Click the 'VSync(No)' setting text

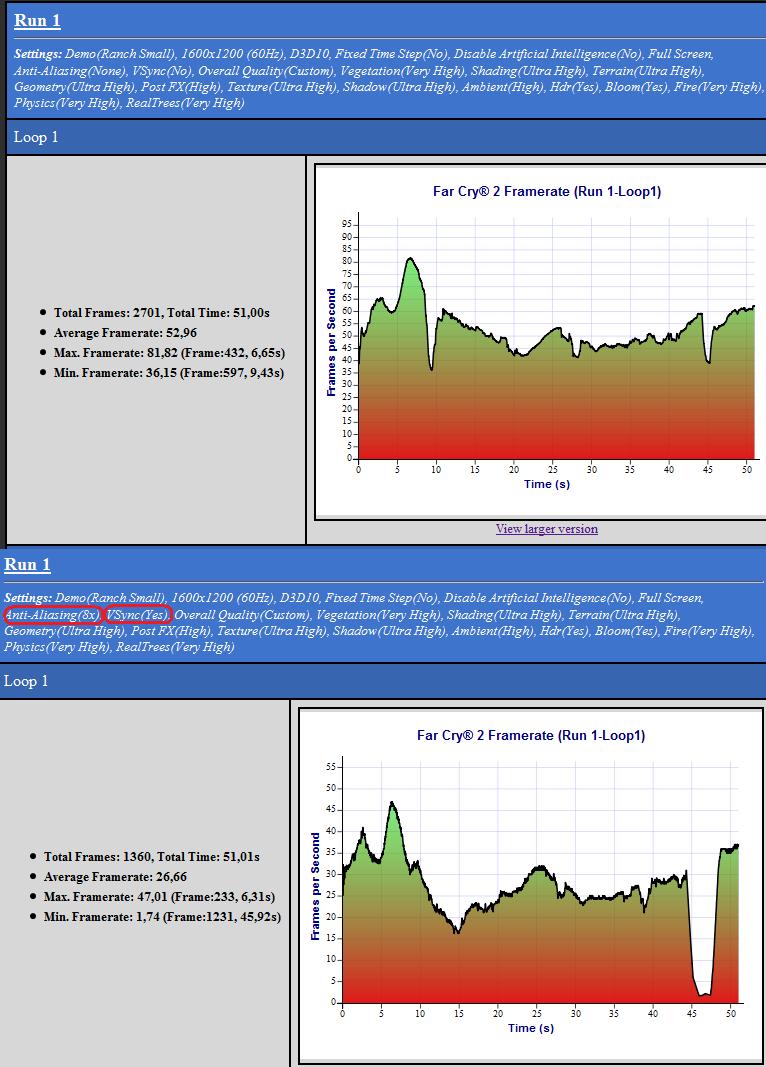162,71
